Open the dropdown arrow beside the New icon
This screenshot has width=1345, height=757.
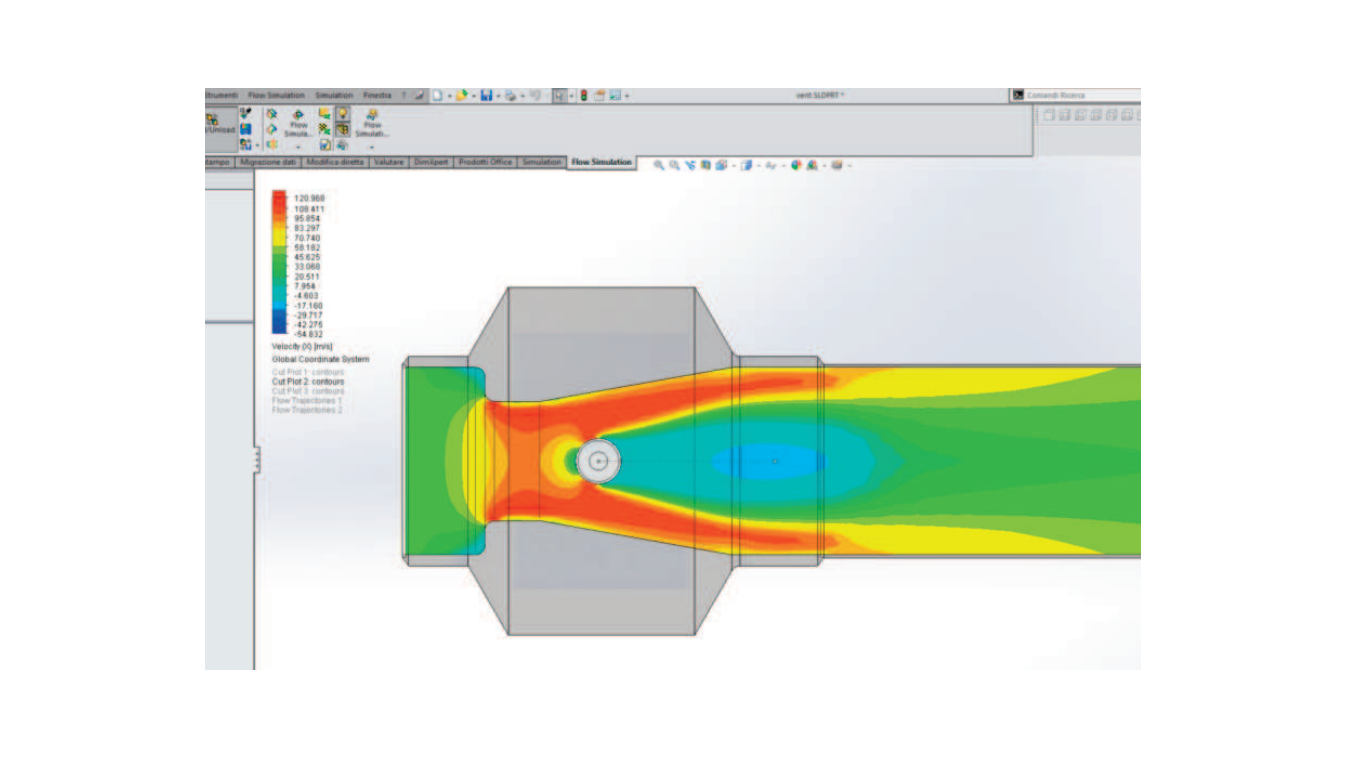pos(450,96)
